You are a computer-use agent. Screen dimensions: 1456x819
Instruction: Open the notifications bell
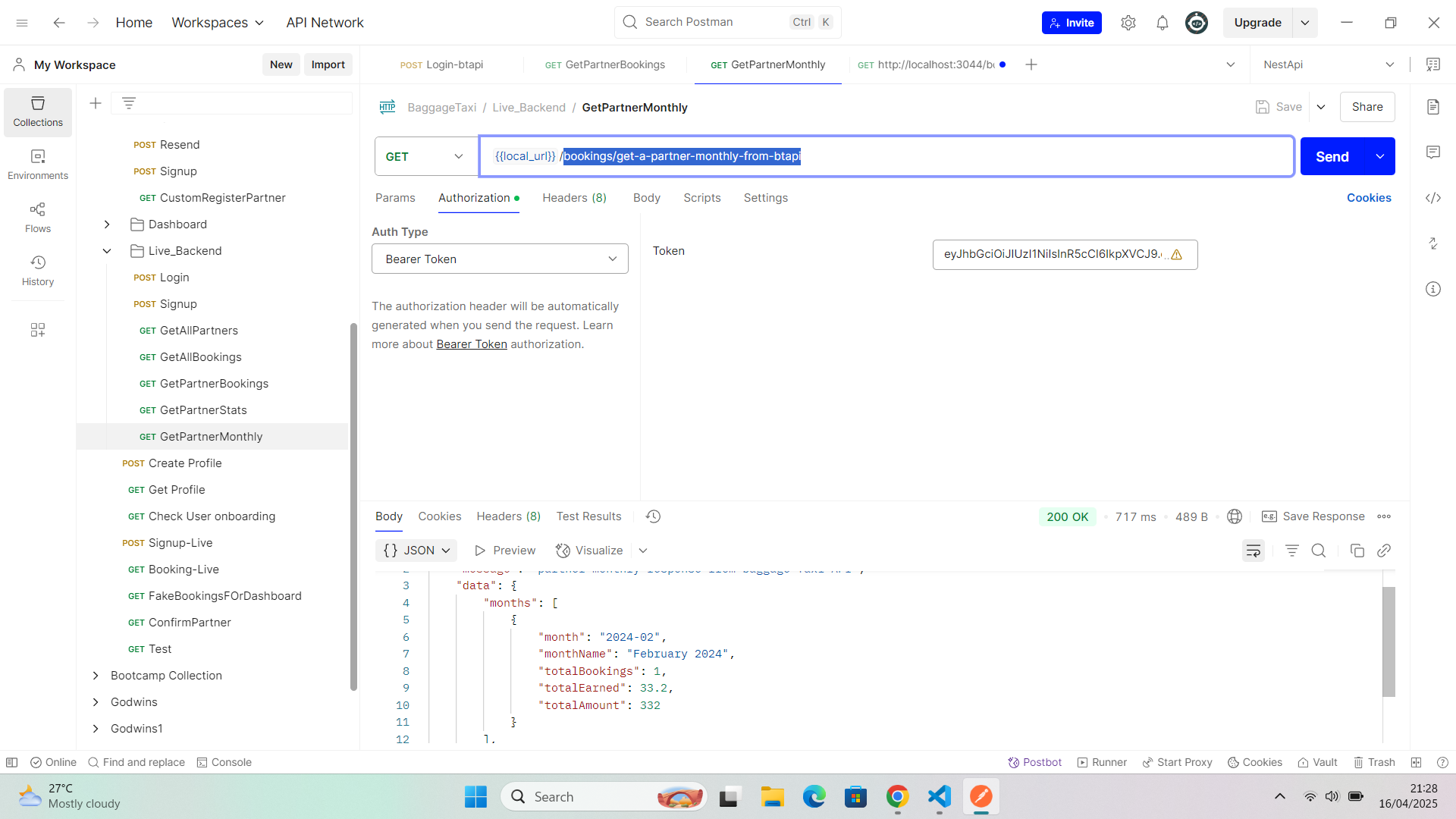[x=1163, y=23]
